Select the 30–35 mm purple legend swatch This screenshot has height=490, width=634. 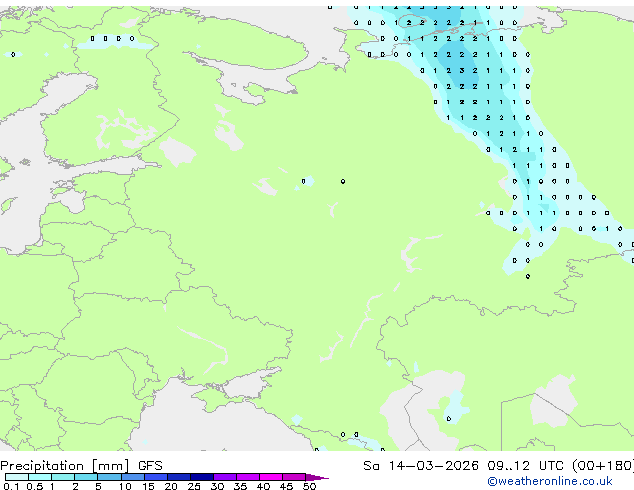[x=225, y=477]
